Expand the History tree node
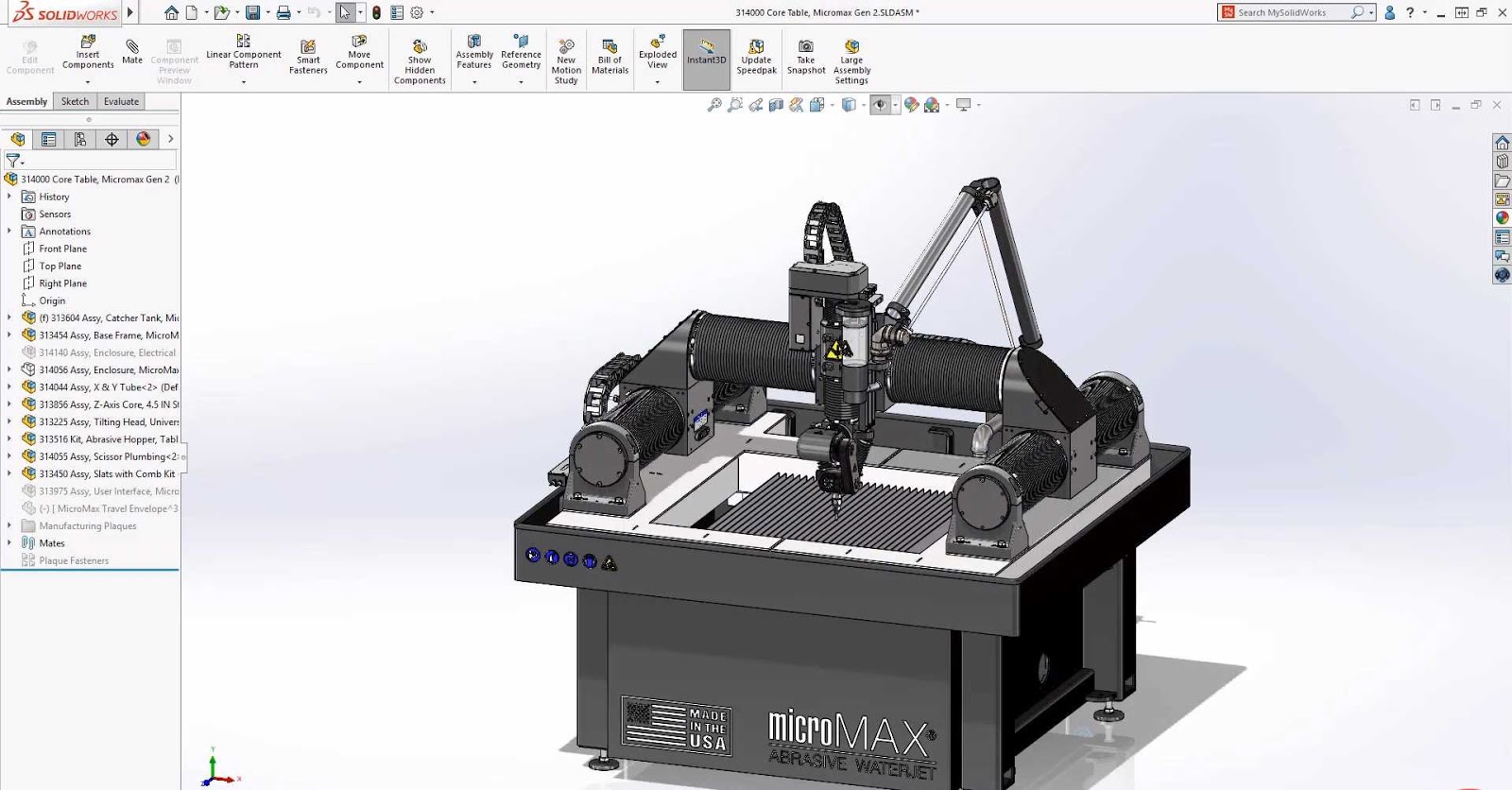1512x790 pixels. [9, 197]
